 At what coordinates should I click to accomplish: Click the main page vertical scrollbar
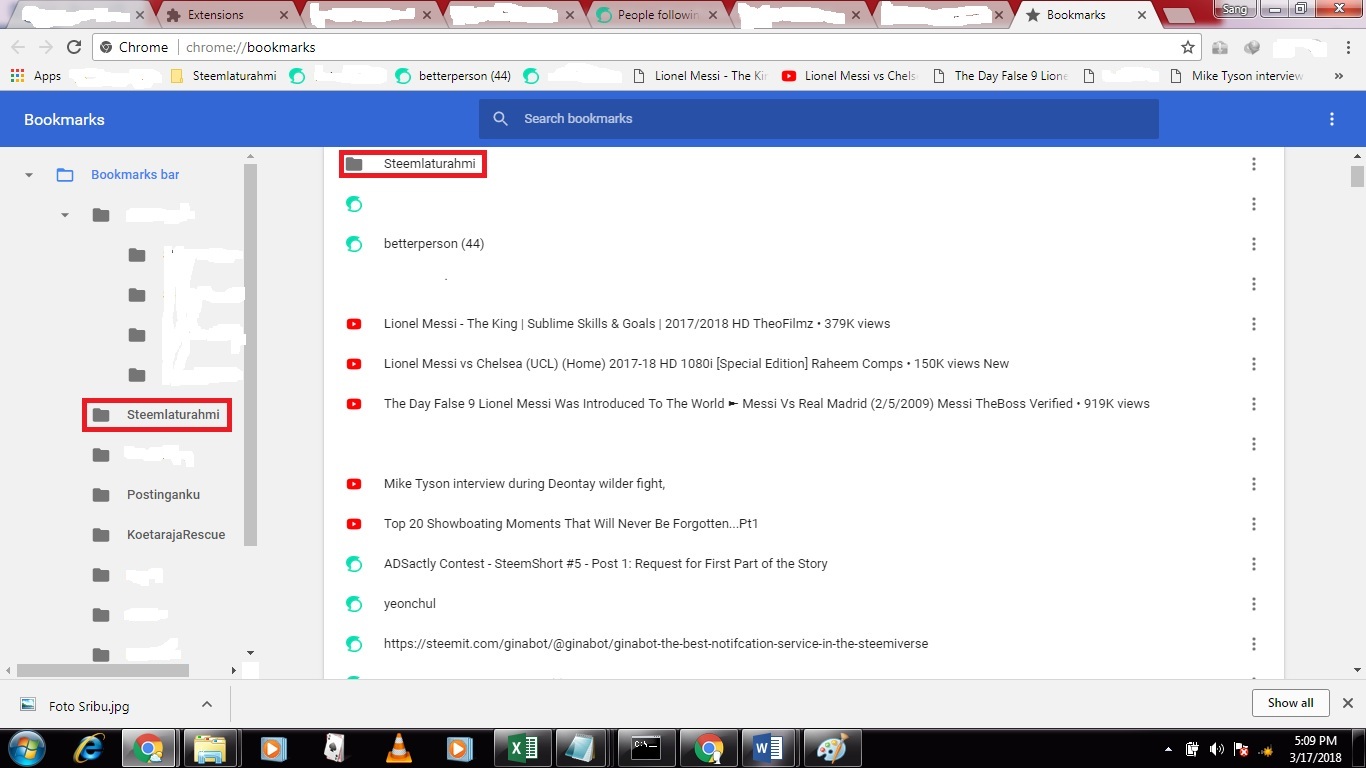click(1357, 176)
